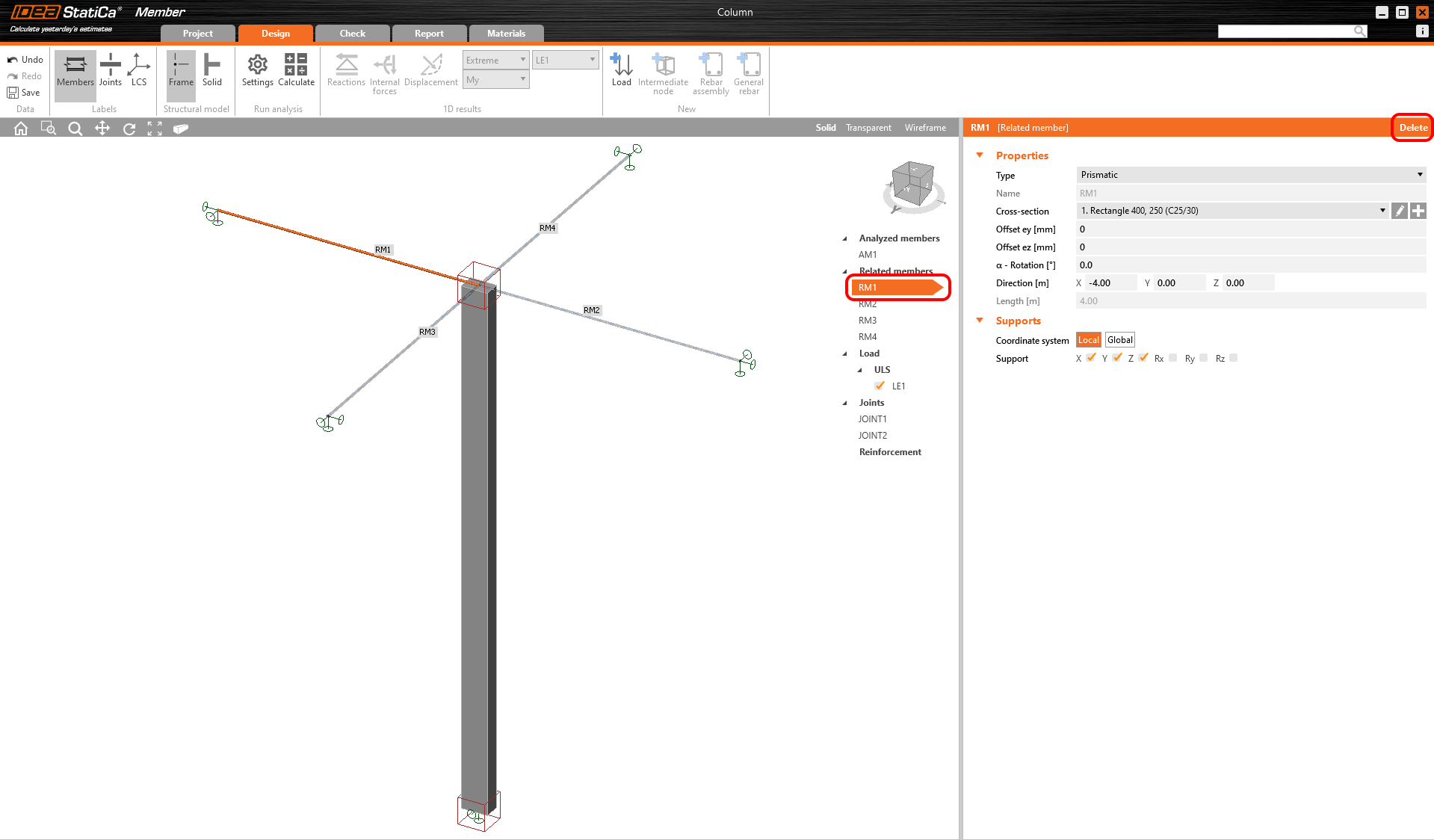Screen dimensions: 1434x840
Task: Edit cross-section with the pencil icon
Action: point(1400,211)
